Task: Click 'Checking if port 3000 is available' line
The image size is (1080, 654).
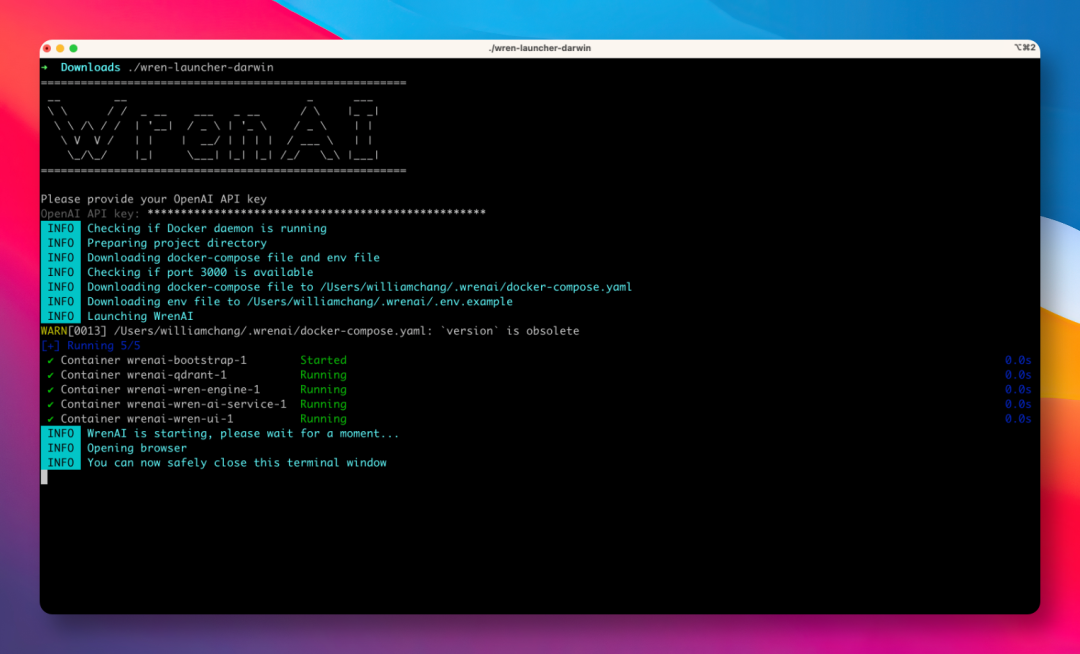Action: coord(200,272)
